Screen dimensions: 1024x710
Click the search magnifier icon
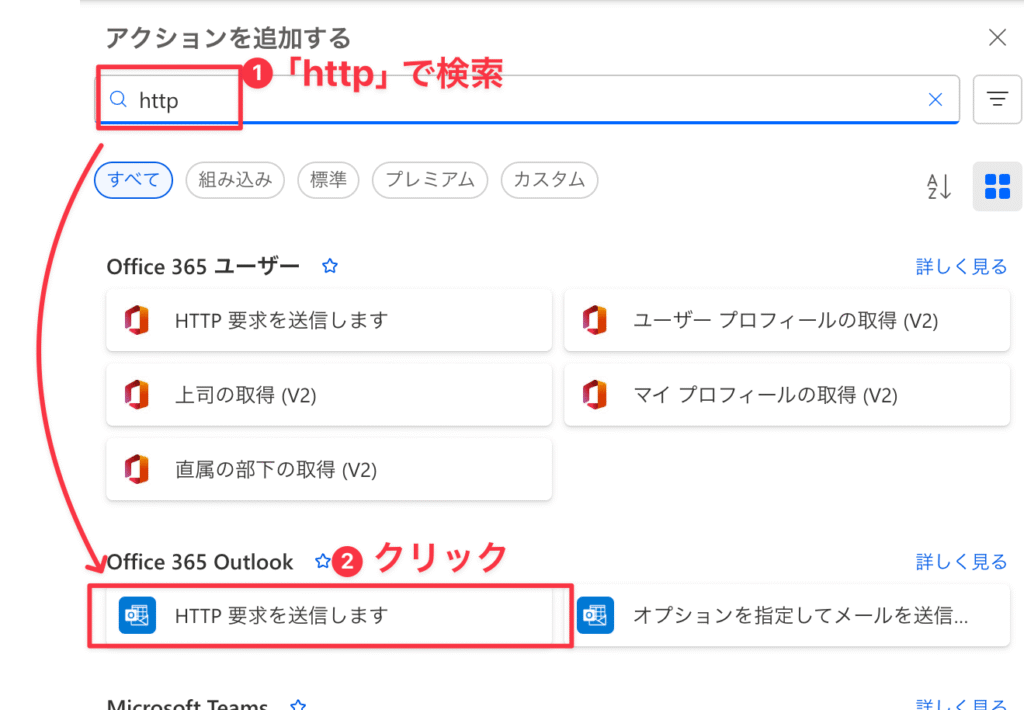click(x=118, y=100)
